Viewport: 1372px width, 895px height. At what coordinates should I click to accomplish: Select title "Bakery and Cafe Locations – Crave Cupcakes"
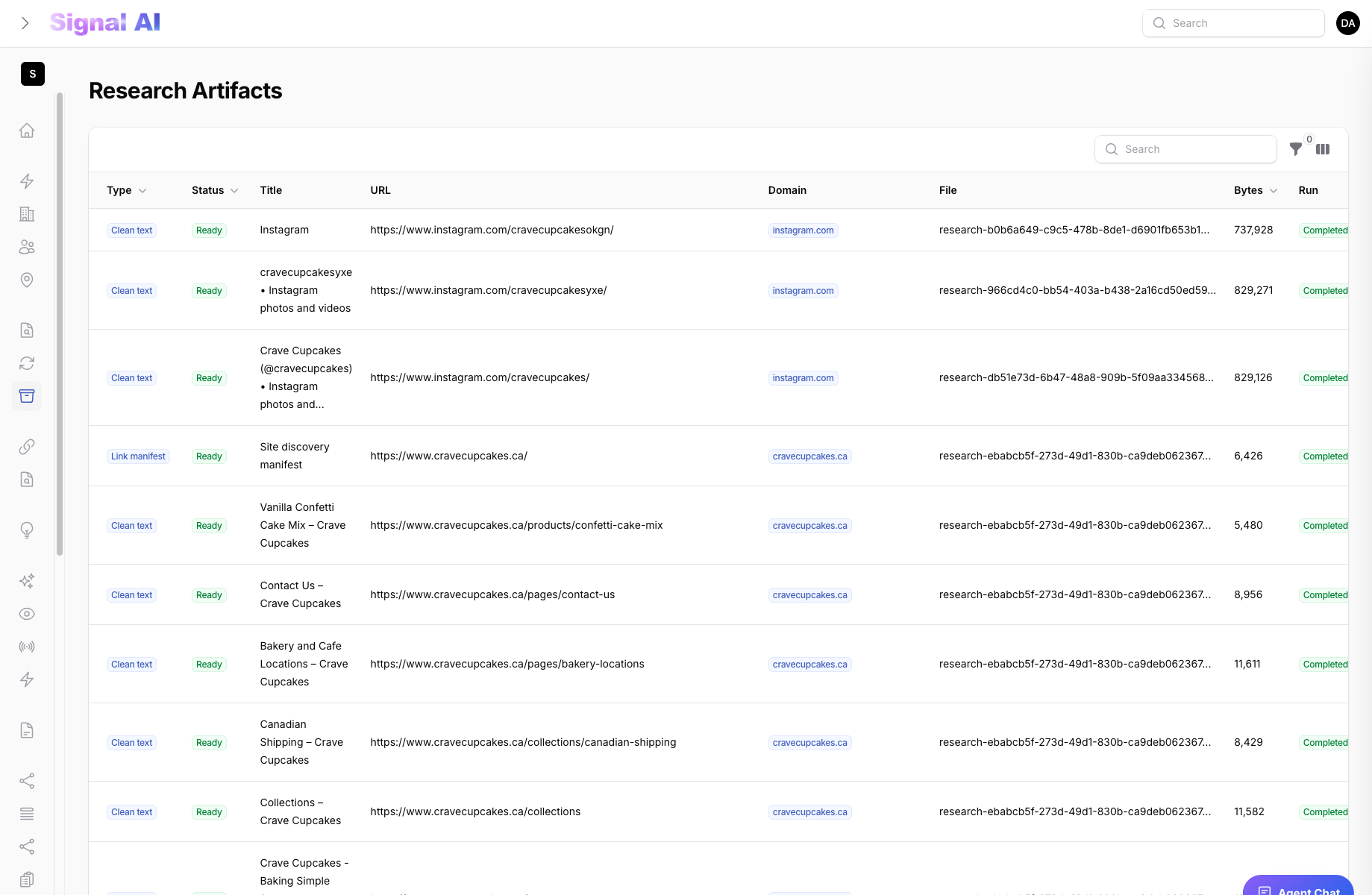(304, 664)
